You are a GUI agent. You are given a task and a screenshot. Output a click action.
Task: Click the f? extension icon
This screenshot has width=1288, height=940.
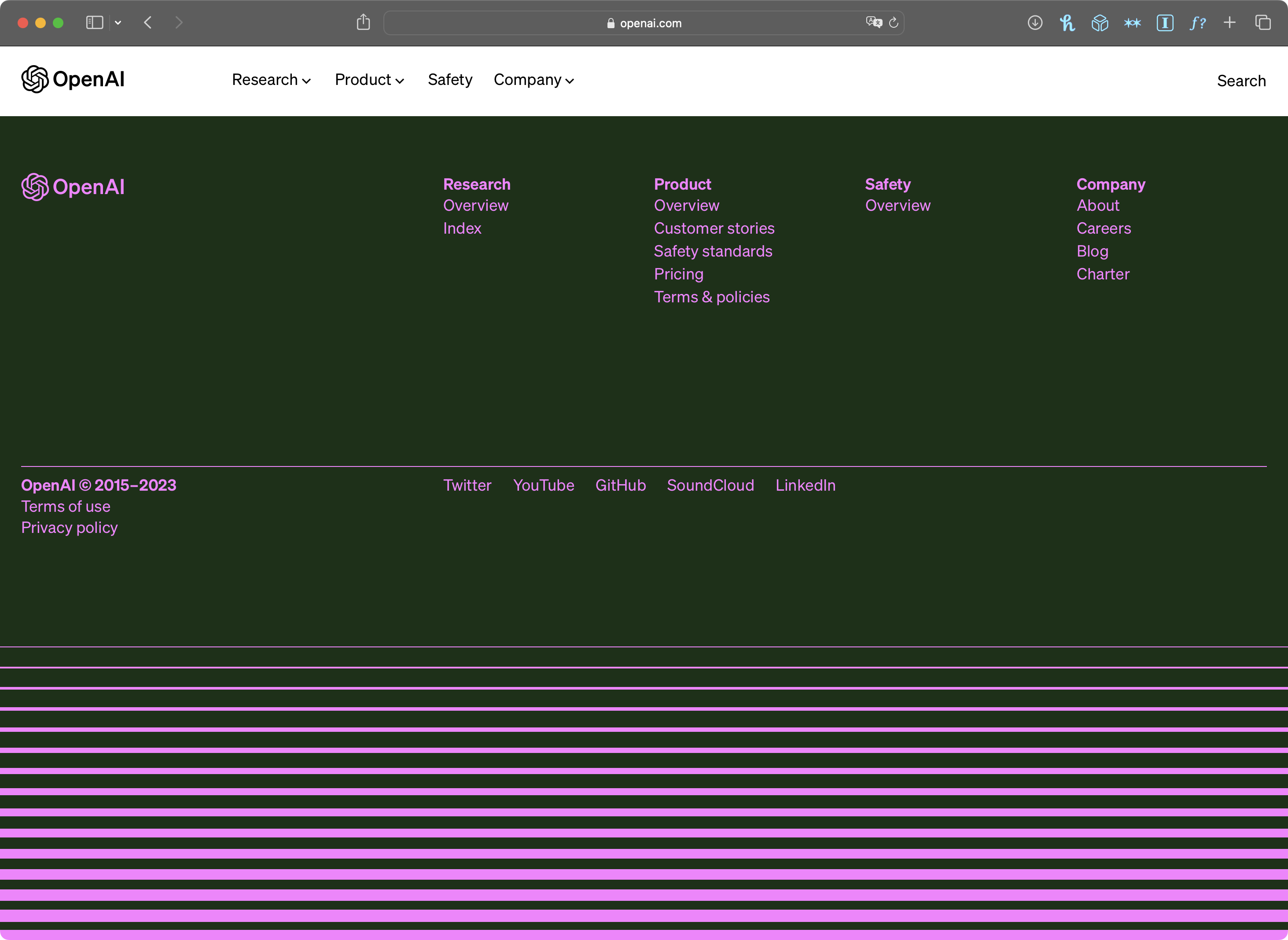click(1197, 23)
